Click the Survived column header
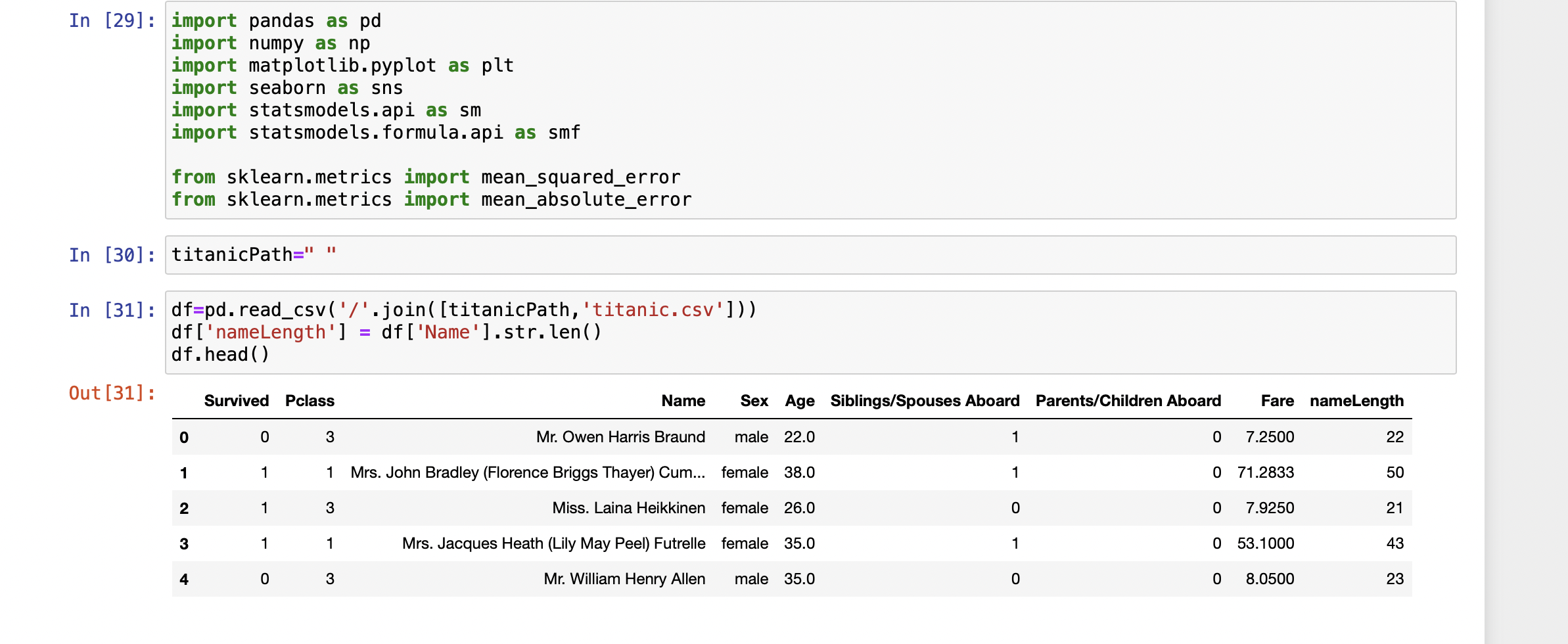The height and width of the screenshot is (644, 1568). click(237, 401)
